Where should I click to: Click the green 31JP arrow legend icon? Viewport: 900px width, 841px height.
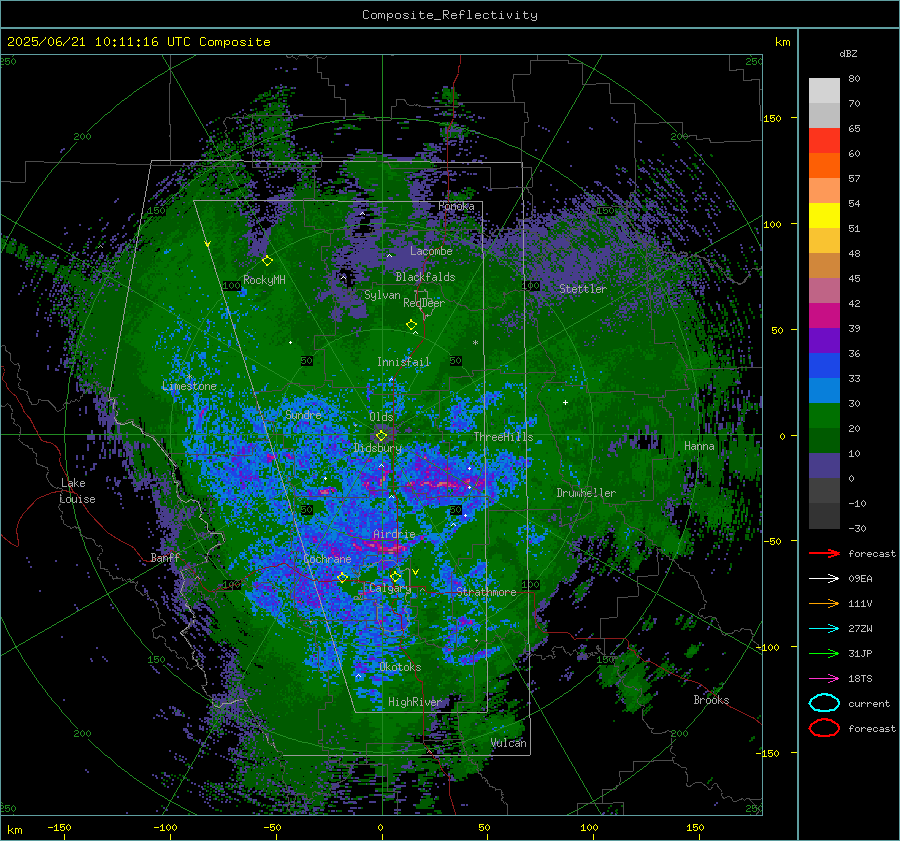tap(824, 653)
